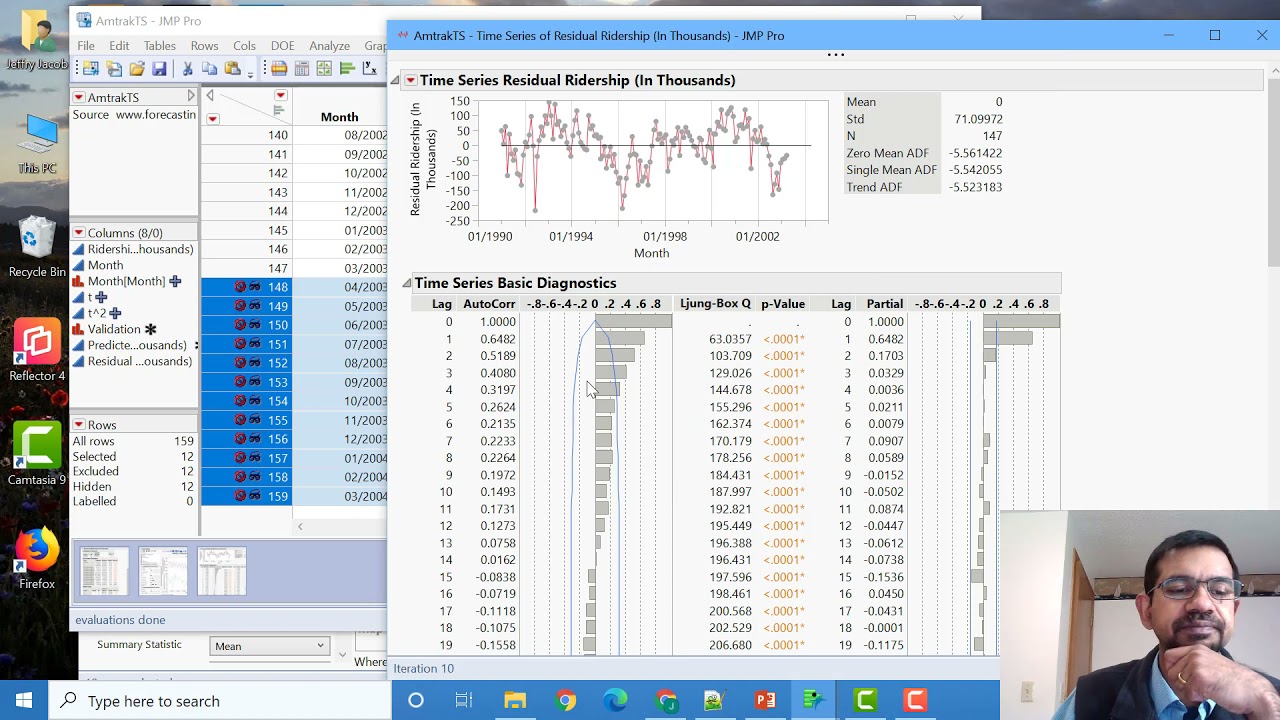The width and height of the screenshot is (1280, 720).
Task: Click the Copy toolbar icon
Action: point(209,69)
